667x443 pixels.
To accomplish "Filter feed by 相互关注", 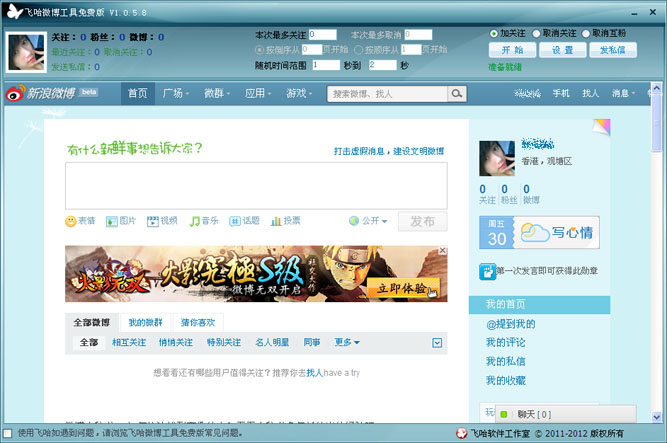I will tap(129, 342).
